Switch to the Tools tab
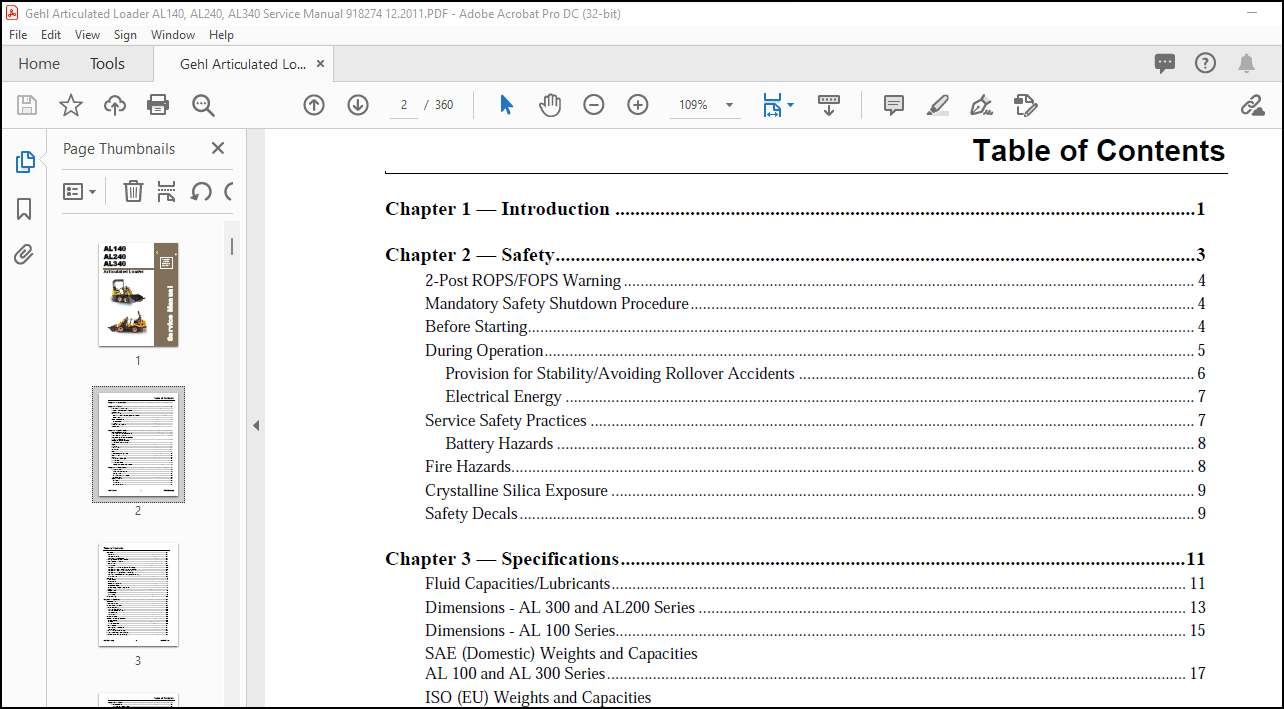 [107, 63]
